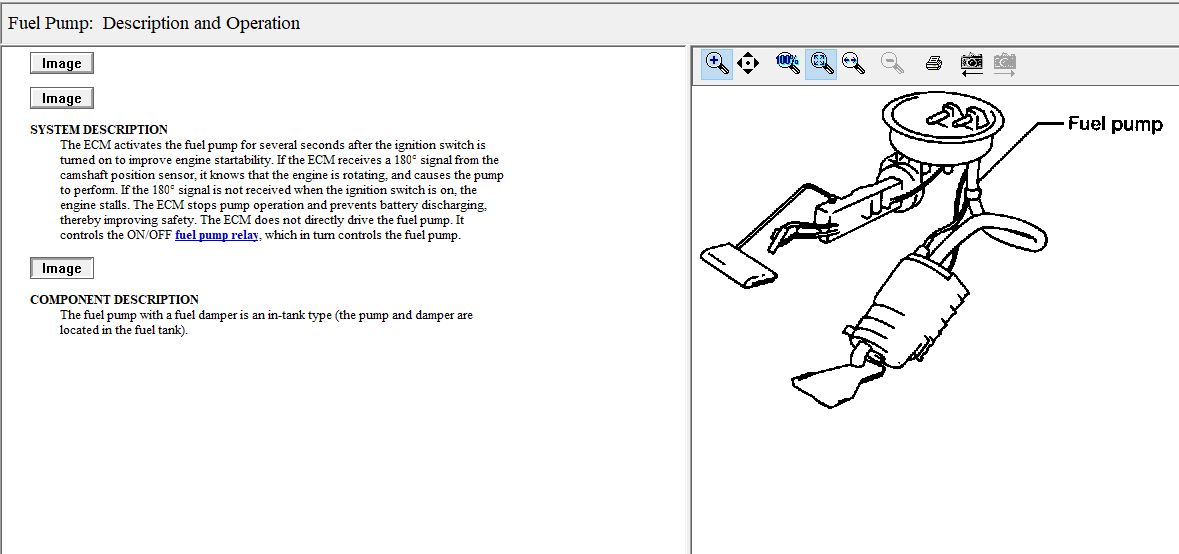Set image zoom to 100%
Image resolution: width=1179 pixels, height=554 pixels.
click(788, 64)
